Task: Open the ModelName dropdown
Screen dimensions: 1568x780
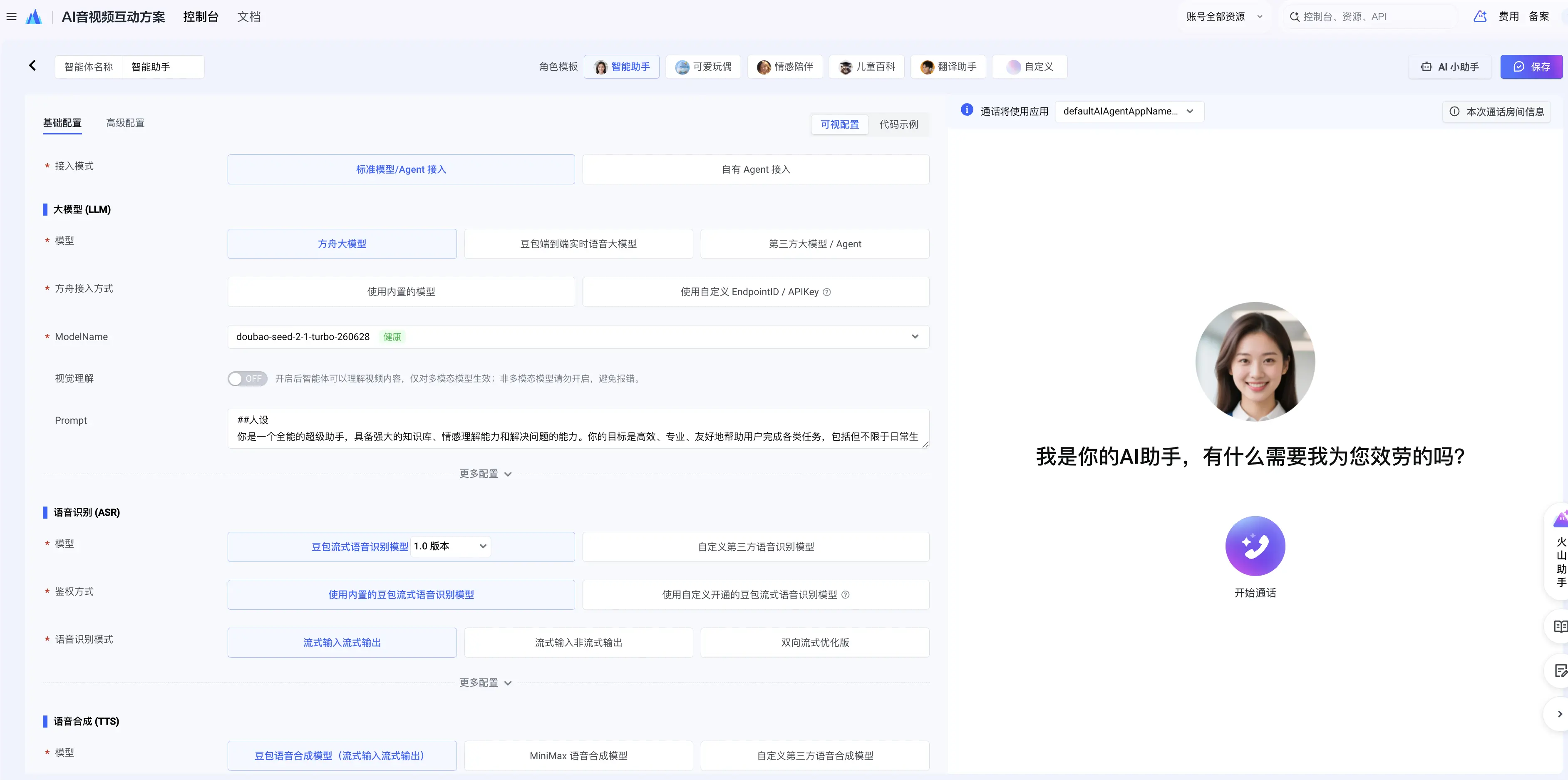Action: click(578, 337)
